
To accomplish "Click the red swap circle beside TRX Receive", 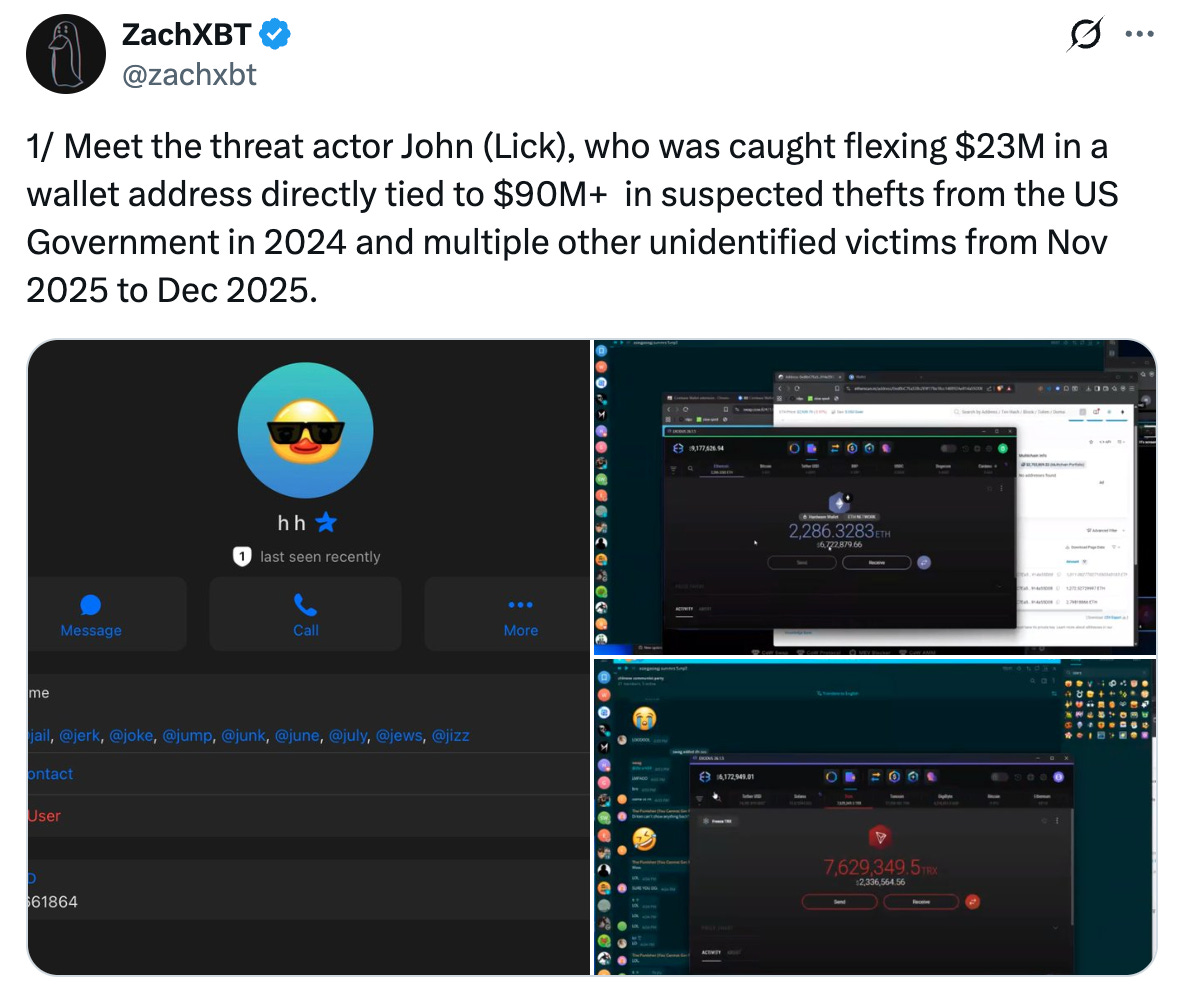I will (973, 902).
